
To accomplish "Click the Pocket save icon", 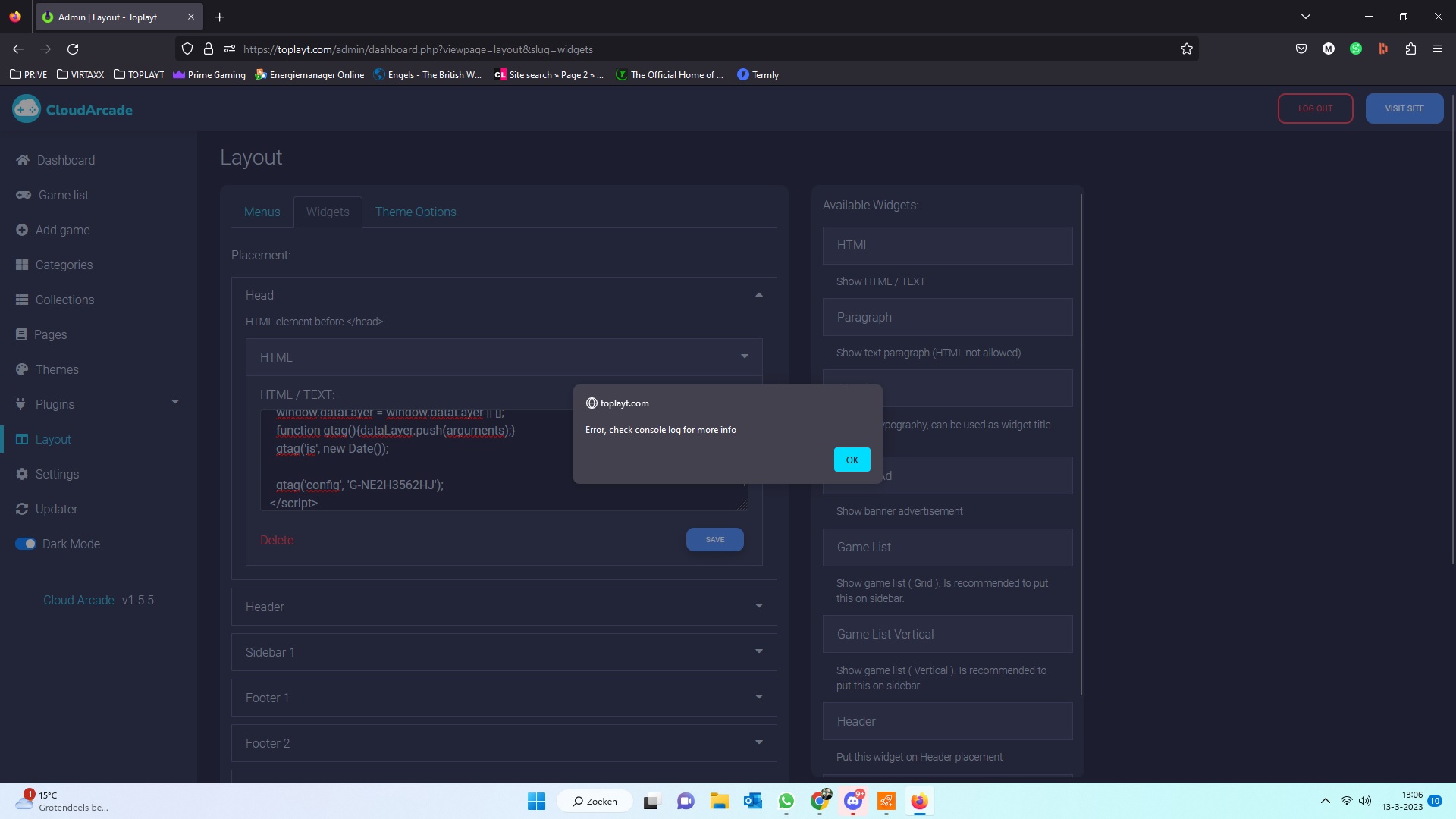I will point(1301,49).
